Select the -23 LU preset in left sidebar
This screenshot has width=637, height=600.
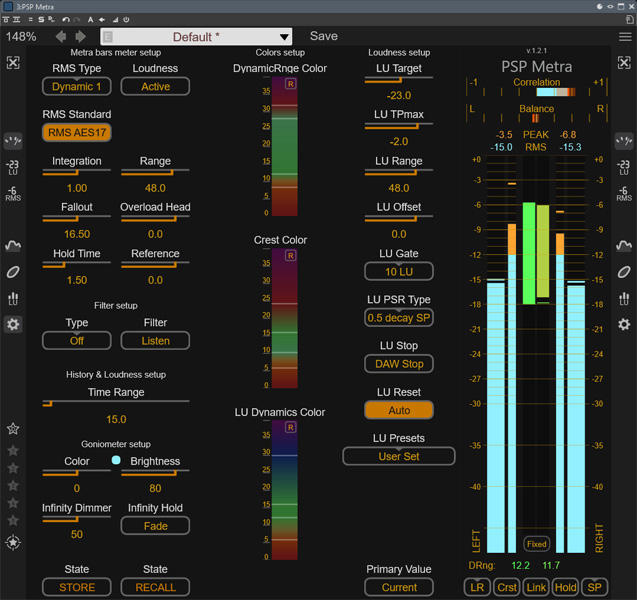point(13,168)
